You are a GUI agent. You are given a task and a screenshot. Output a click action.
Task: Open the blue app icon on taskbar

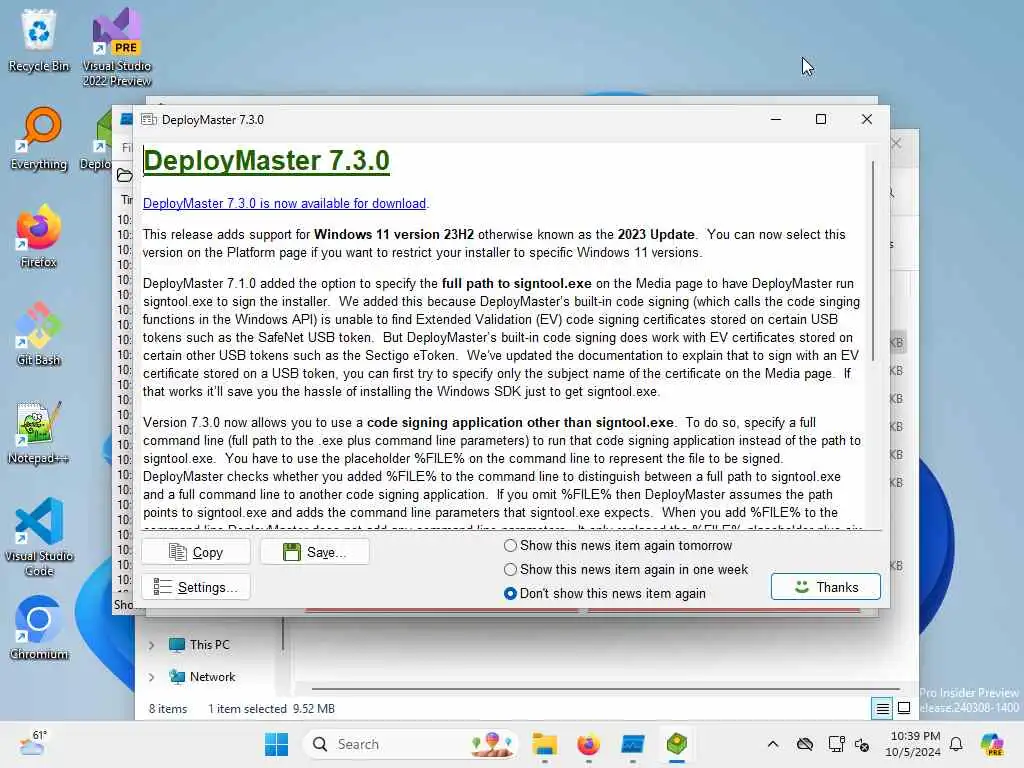[x=633, y=744]
